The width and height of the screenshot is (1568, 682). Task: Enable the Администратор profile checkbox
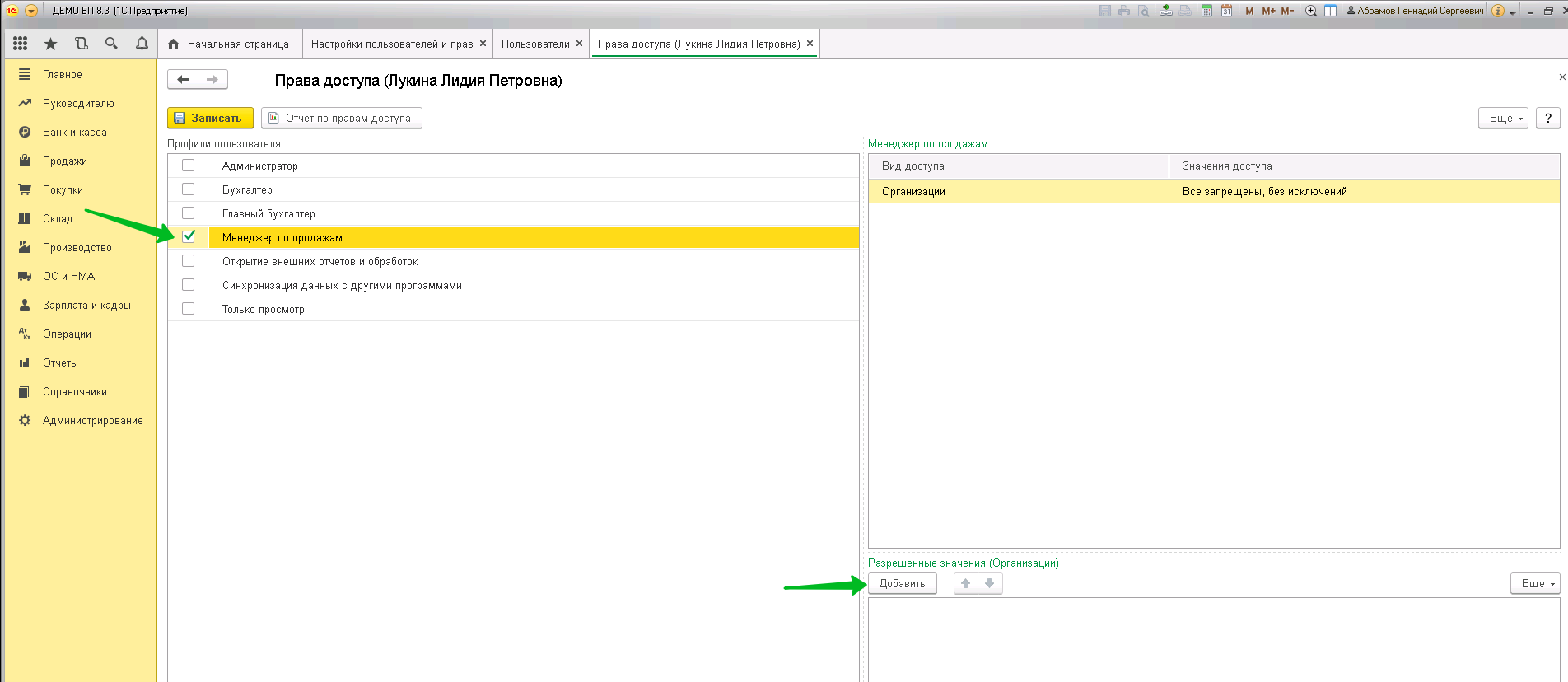(x=189, y=166)
